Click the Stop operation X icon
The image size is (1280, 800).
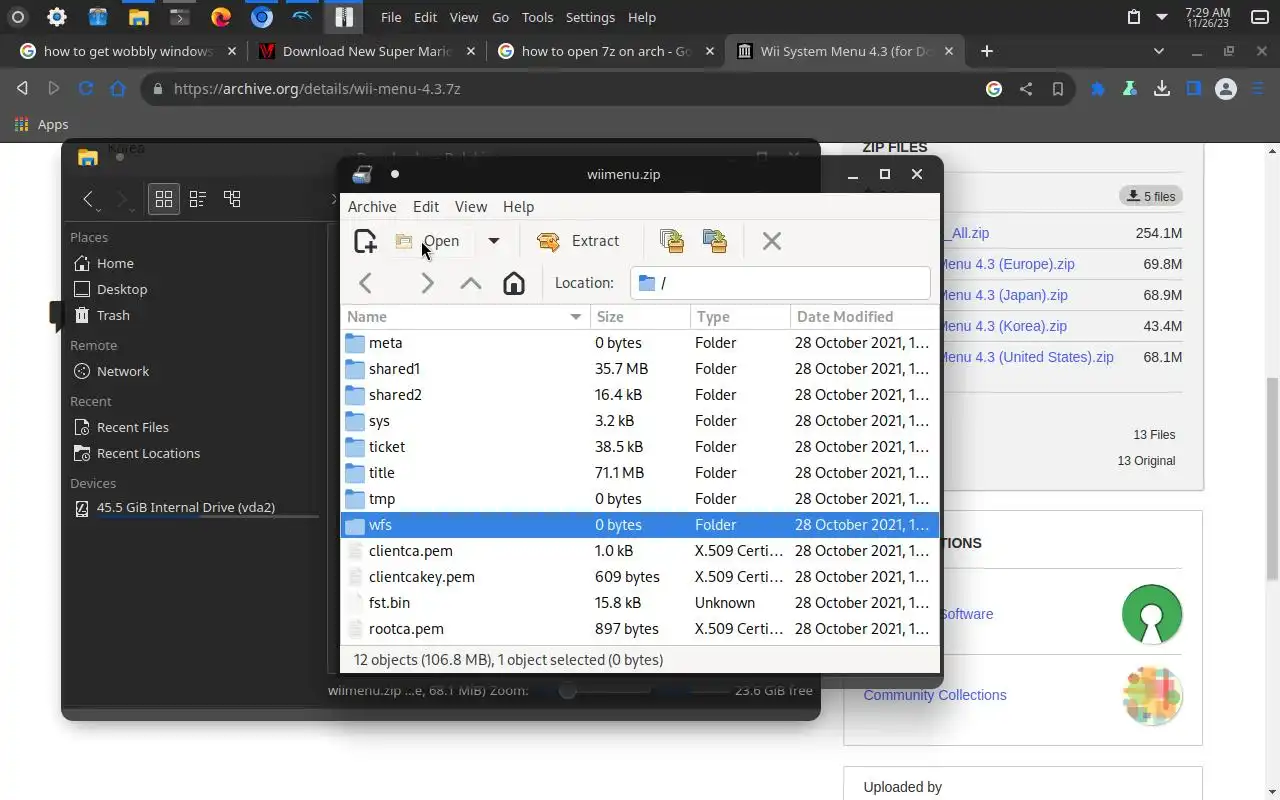point(771,241)
